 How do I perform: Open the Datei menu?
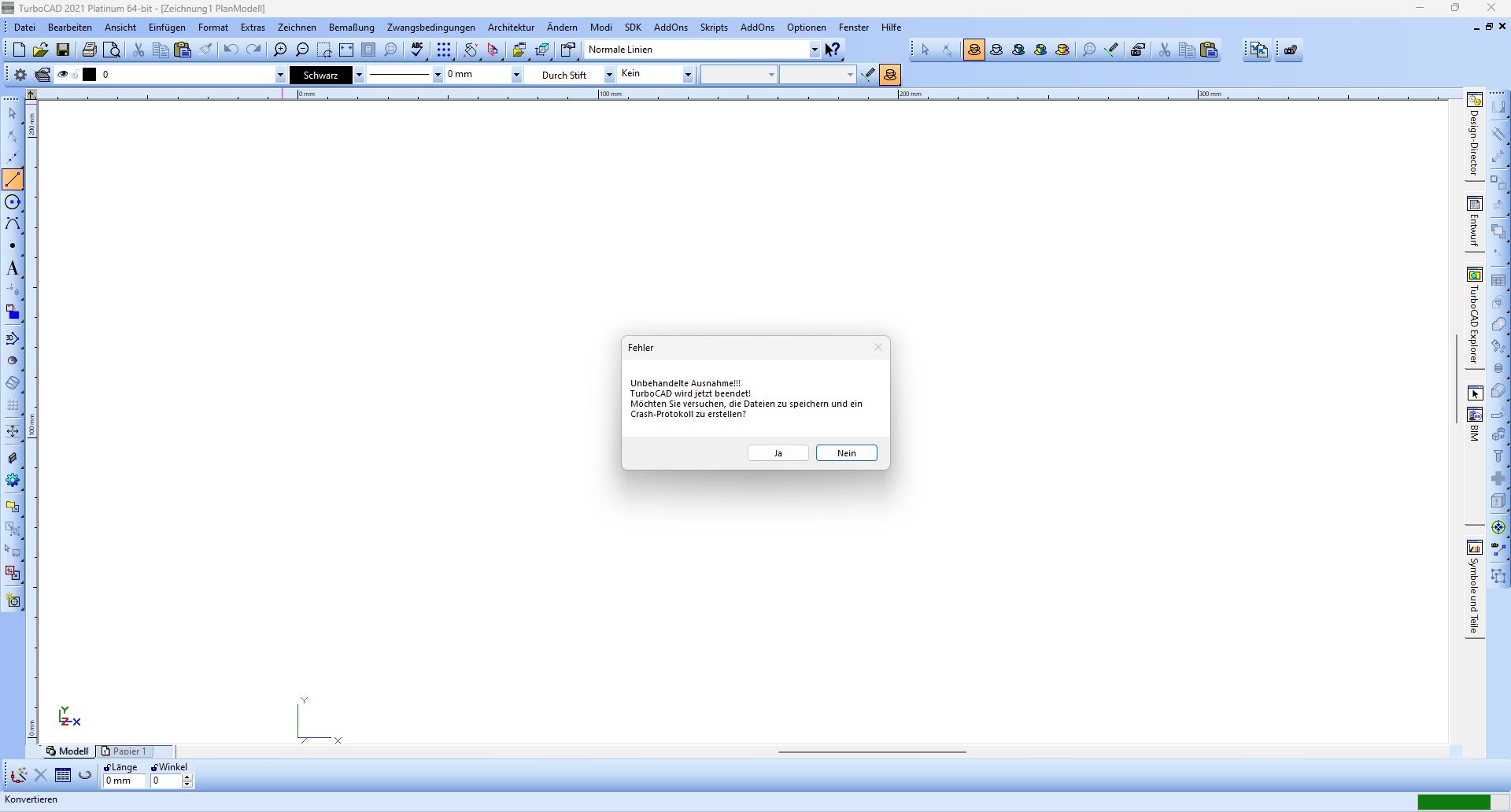coord(24,27)
